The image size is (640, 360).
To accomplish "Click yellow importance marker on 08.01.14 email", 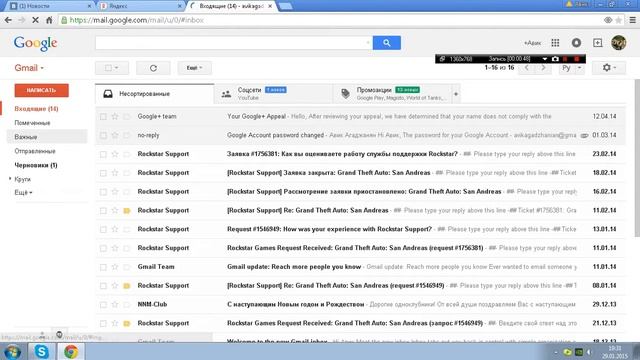I will [x=127, y=286].
